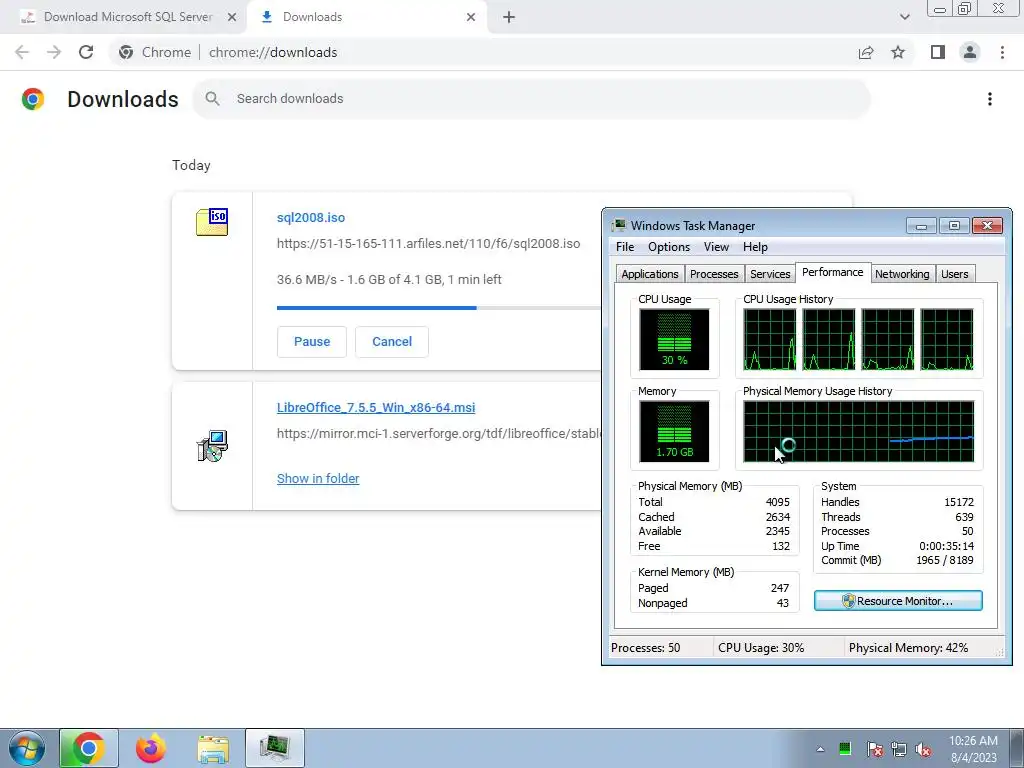The image size is (1024, 768).
Task: Open the Chrome profile avatar
Action: 970,52
